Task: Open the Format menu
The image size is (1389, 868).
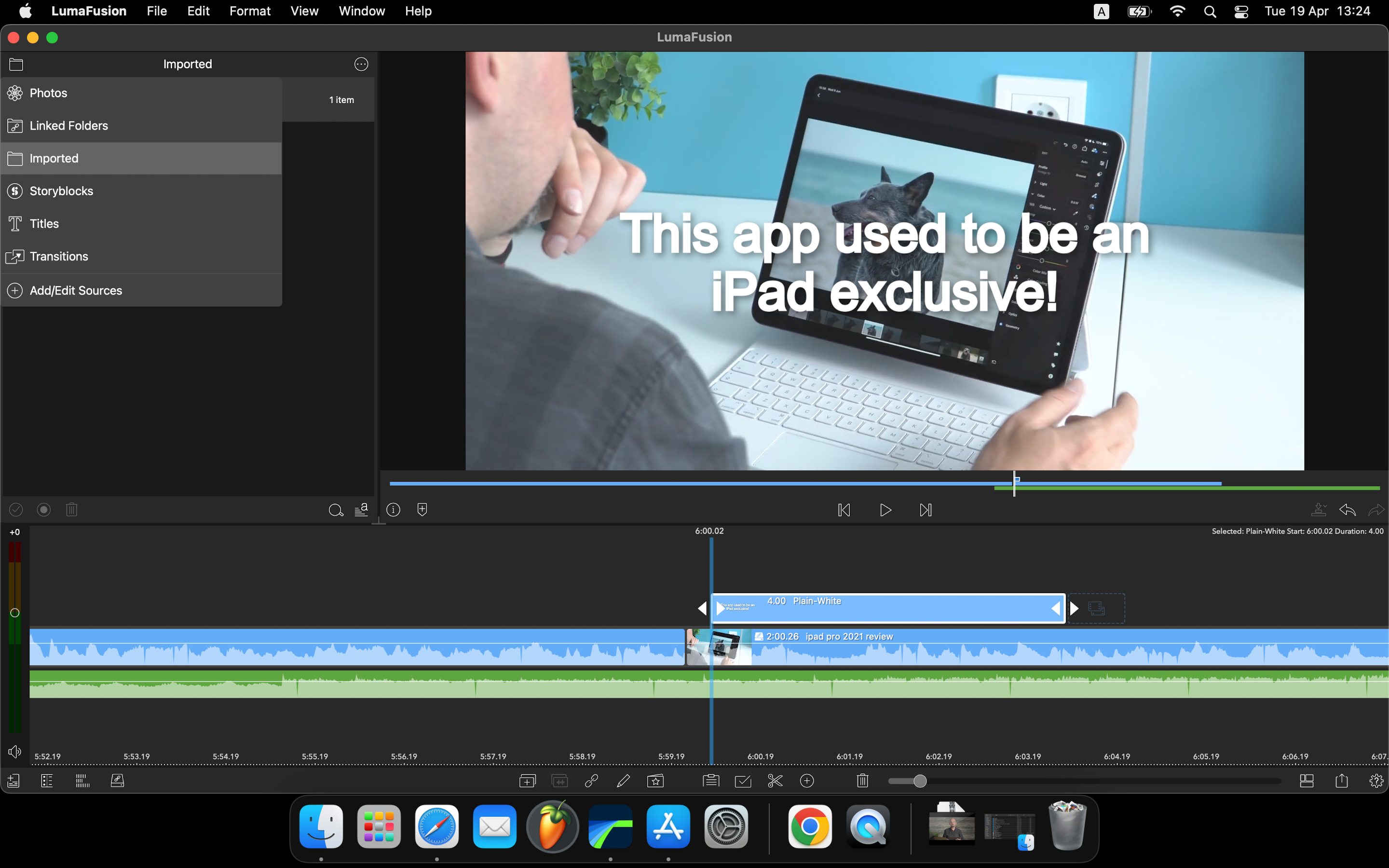Action: tap(250, 11)
